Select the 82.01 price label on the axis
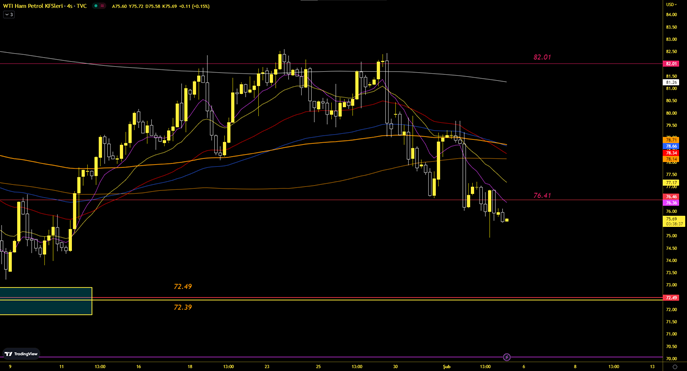Screen dimensions: 687x371 (671, 64)
